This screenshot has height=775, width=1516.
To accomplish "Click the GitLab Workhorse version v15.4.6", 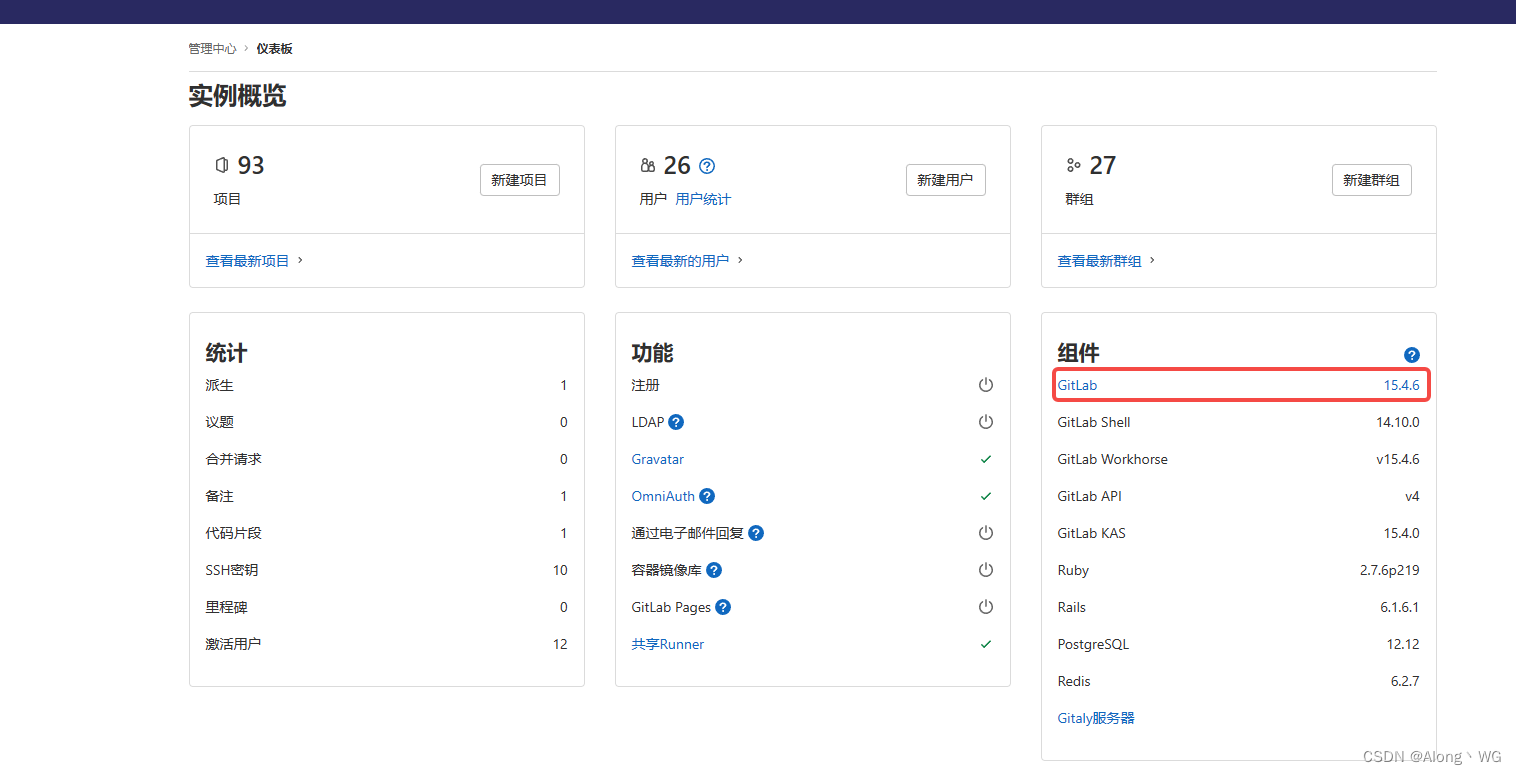I will pyautogui.click(x=1398, y=459).
